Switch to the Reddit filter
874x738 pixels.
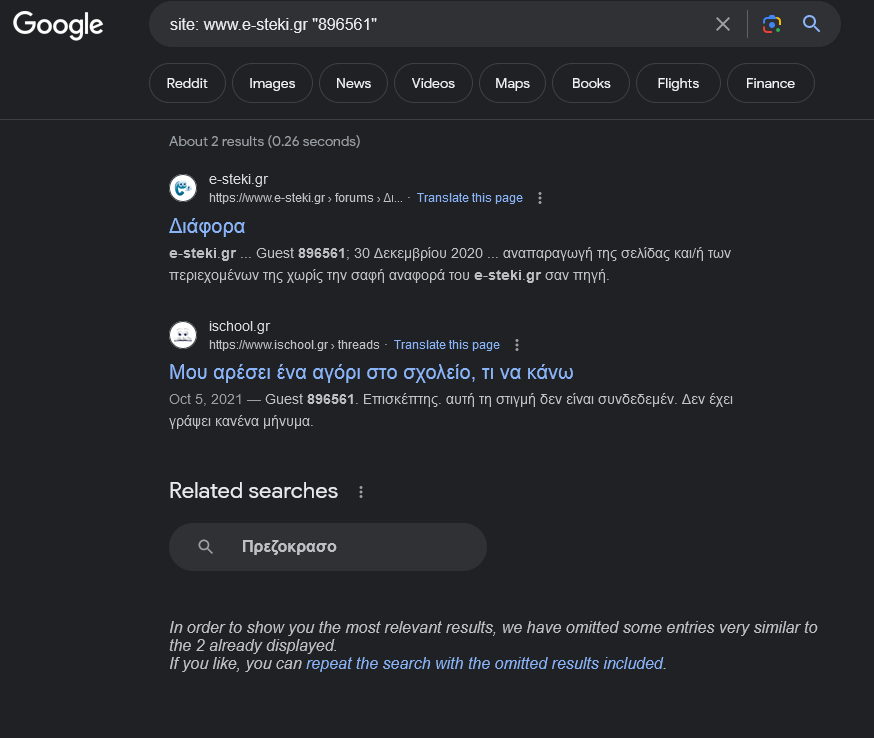click(187, 83)
